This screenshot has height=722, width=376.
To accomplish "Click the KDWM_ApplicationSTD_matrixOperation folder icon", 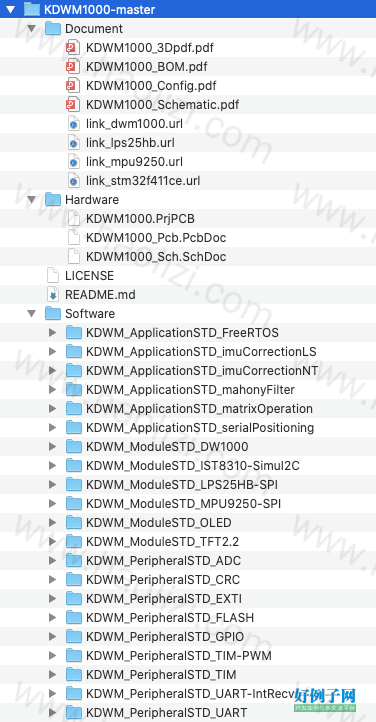I will click(x=74, y=408).
